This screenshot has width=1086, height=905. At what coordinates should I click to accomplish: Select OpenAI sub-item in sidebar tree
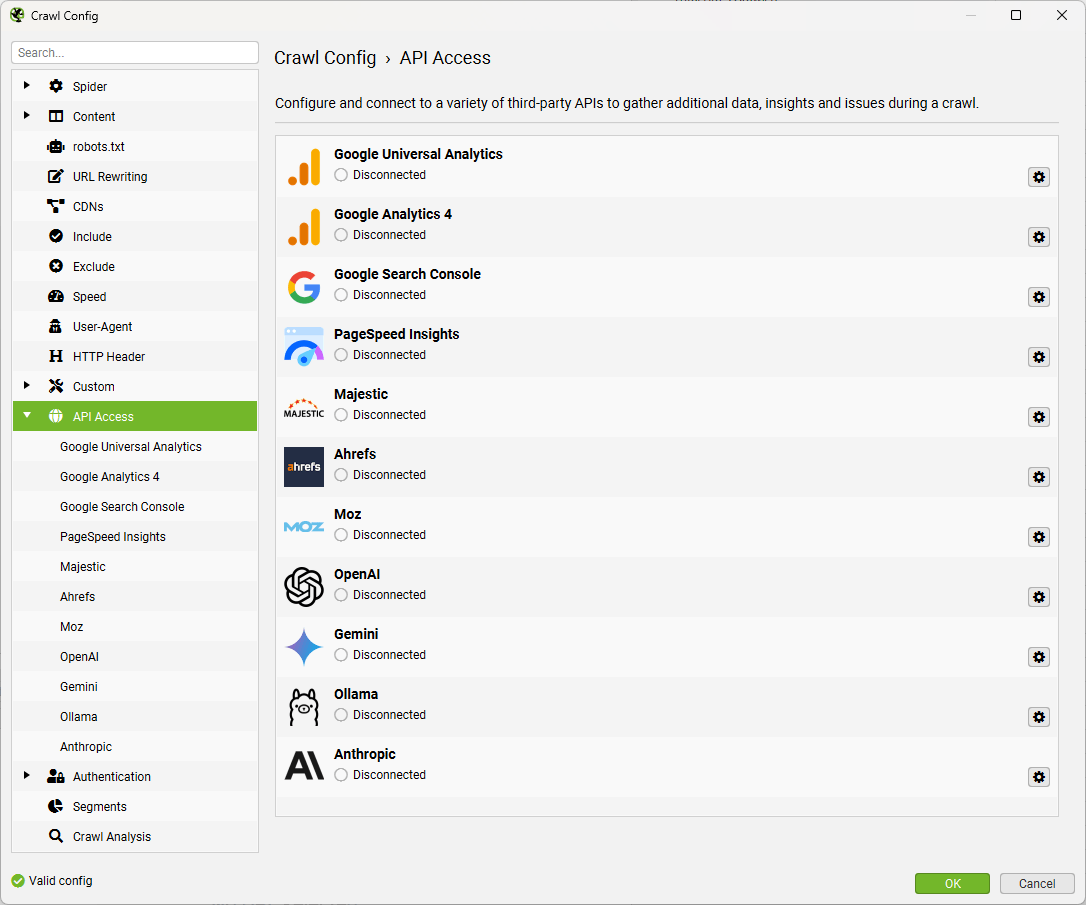[x=135, y=656]
